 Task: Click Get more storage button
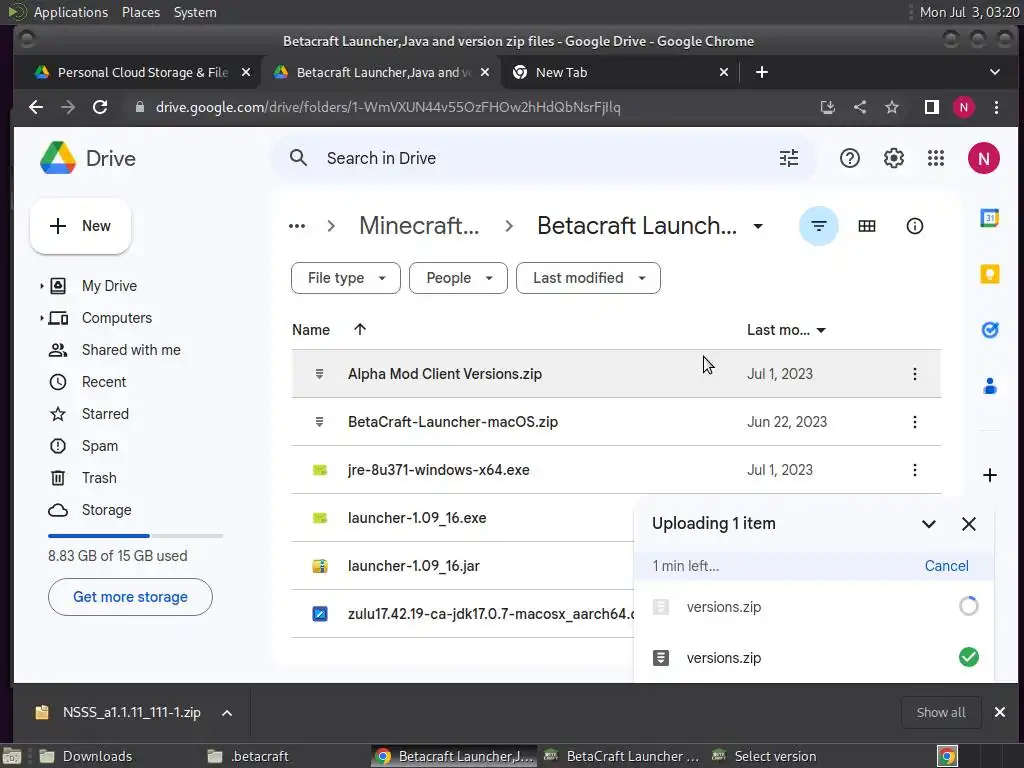click(x=130, y=597)
